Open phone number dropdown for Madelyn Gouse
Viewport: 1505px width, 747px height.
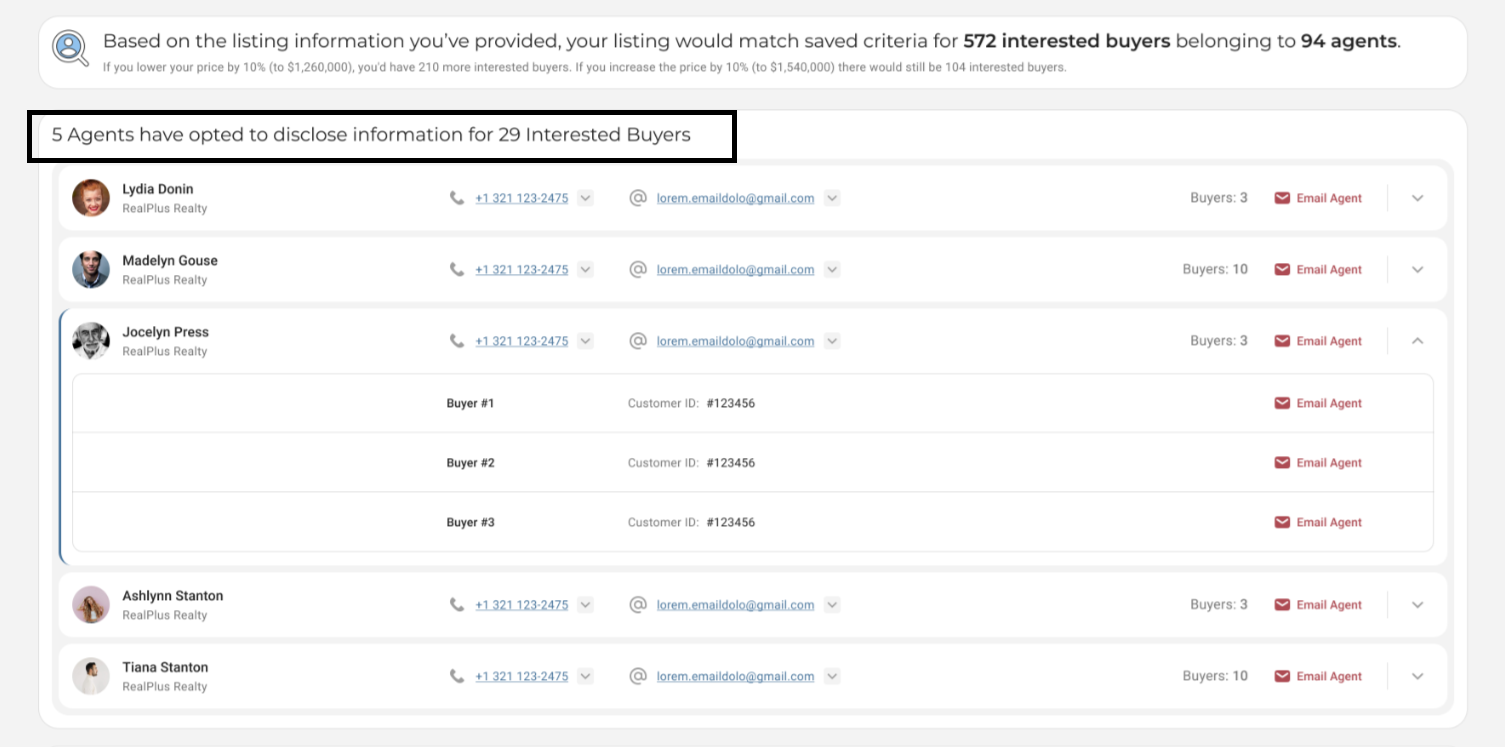[586, 270]
